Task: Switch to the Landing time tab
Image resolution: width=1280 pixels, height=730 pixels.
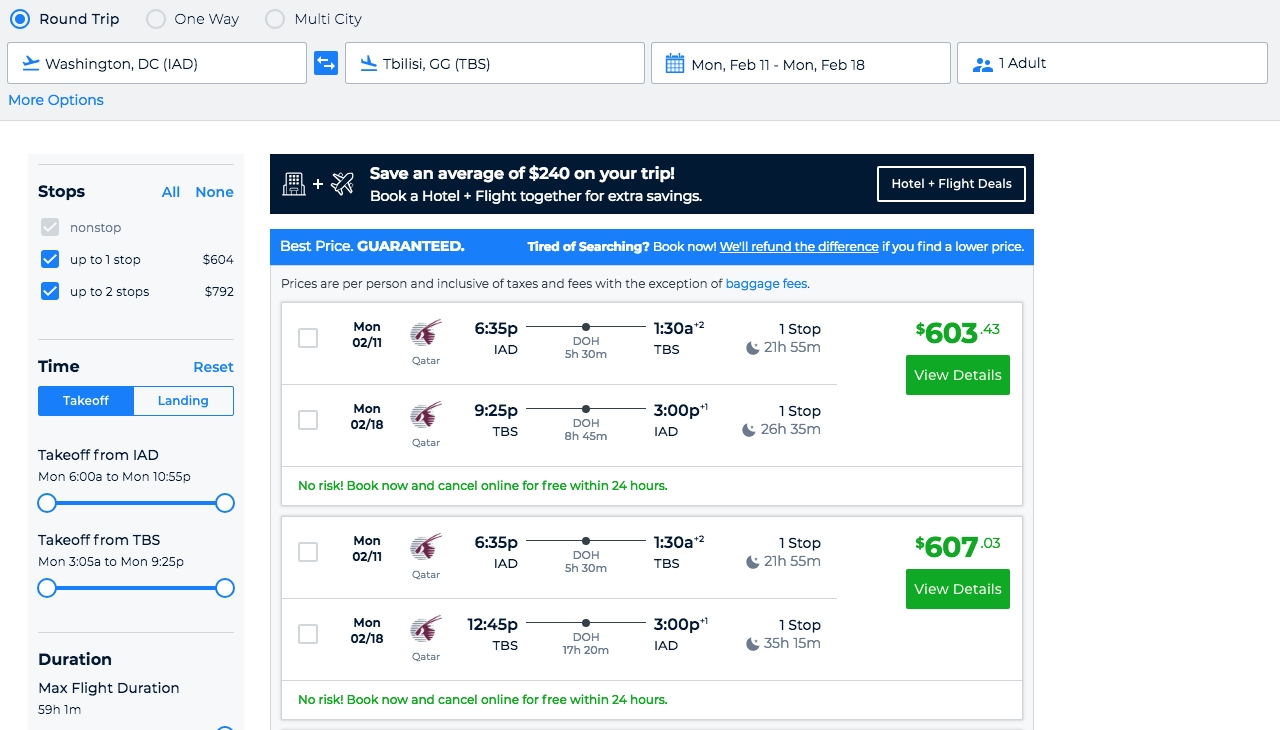Action: (x=183, y=401)
